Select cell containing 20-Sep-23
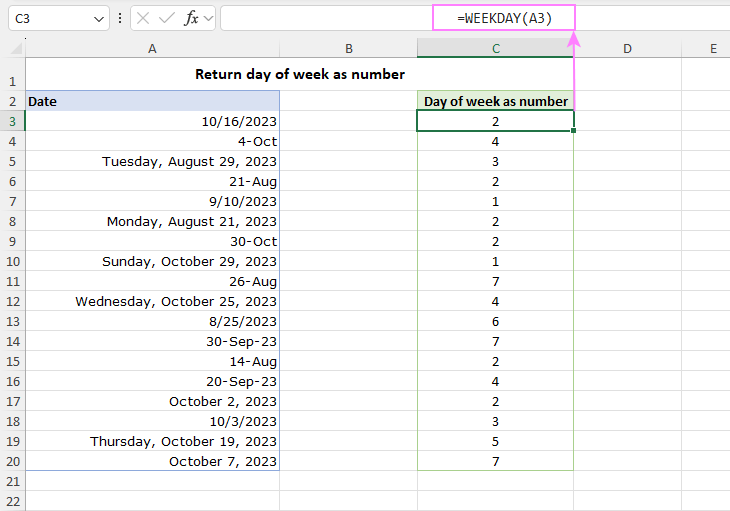 [153, 382]
